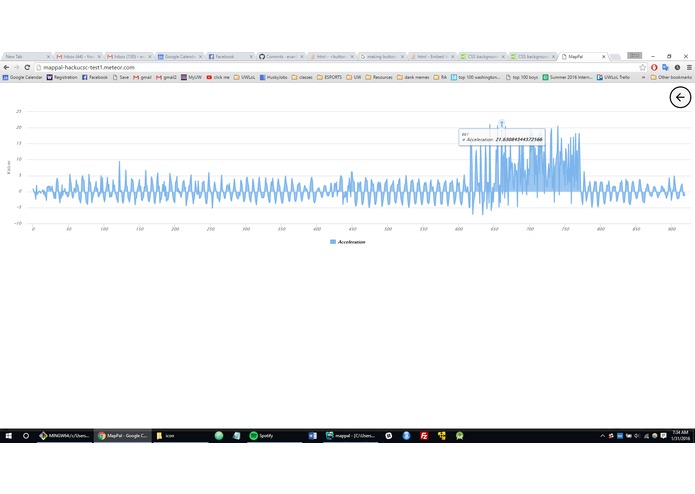The width and height of the screenshot is (695, 494).
Task: Switch to the 'html - Embed' tab
Action: [x=432, y=57]
